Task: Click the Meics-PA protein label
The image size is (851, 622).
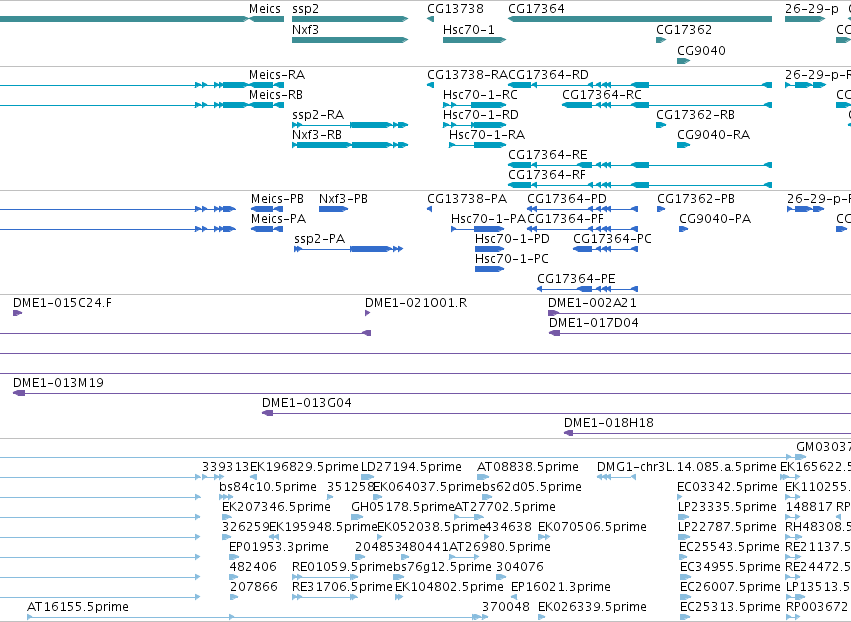Action: [x=278, y=219]
